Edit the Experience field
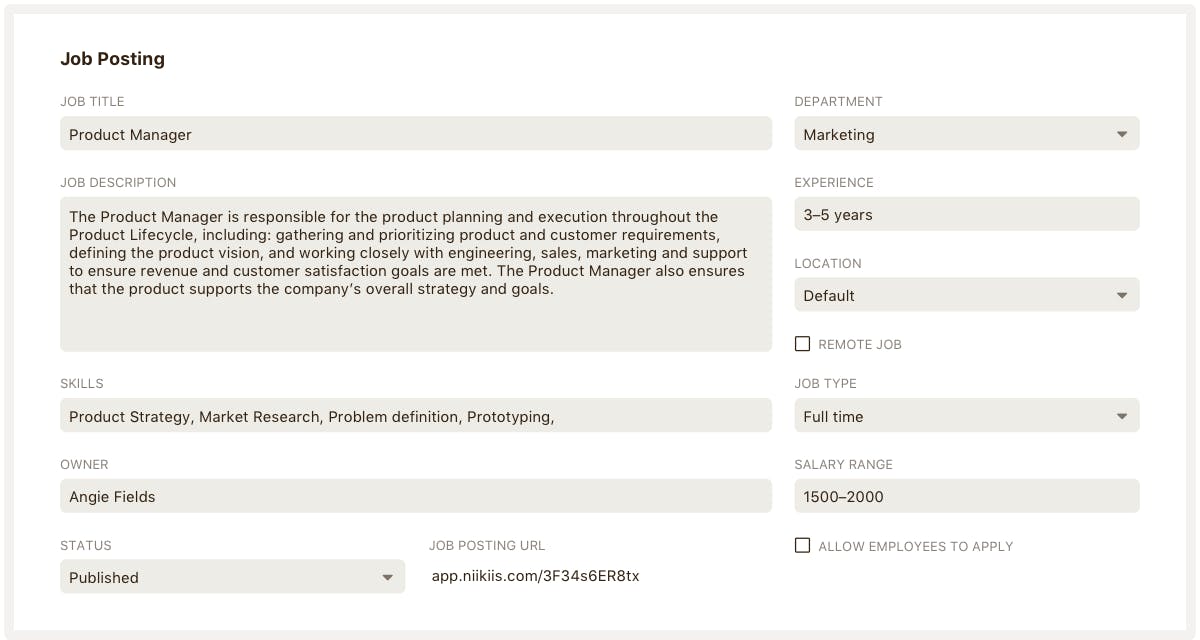 pyautogui.click(x=966, y=215)
